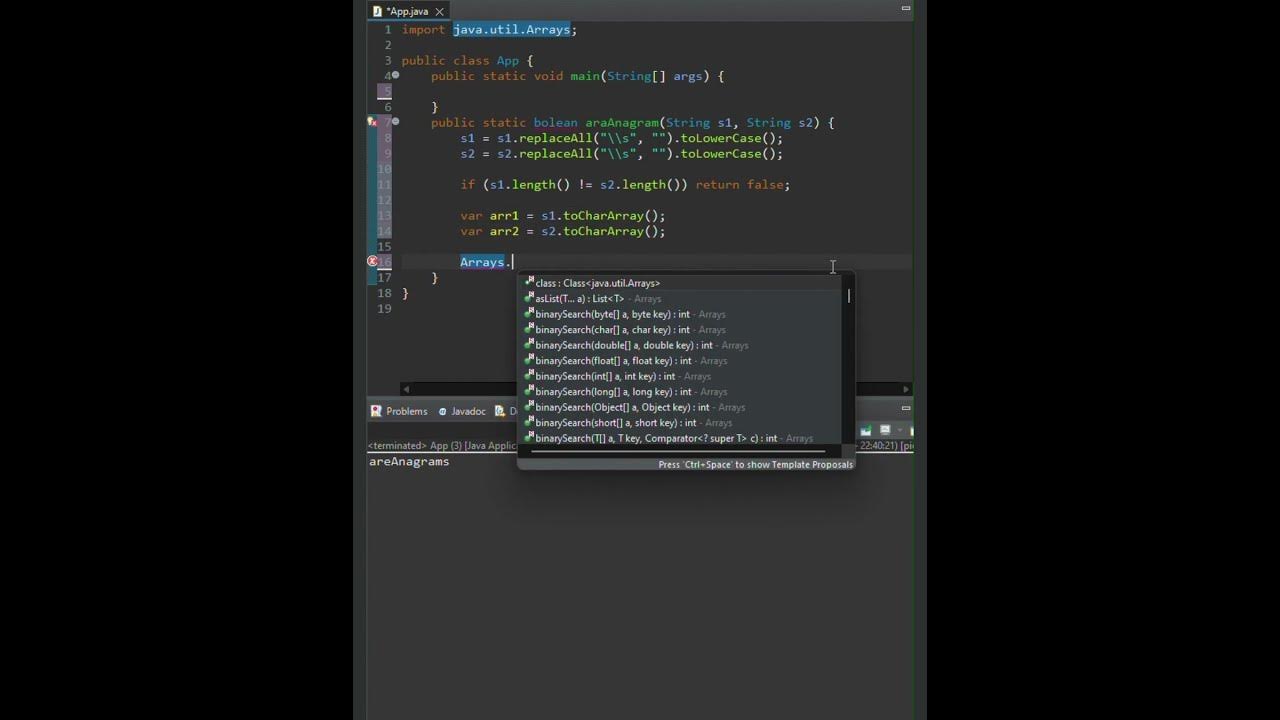Click the proposal list horizontal scrollbar
The image size is (1280, 720).
tap(680, 452)
